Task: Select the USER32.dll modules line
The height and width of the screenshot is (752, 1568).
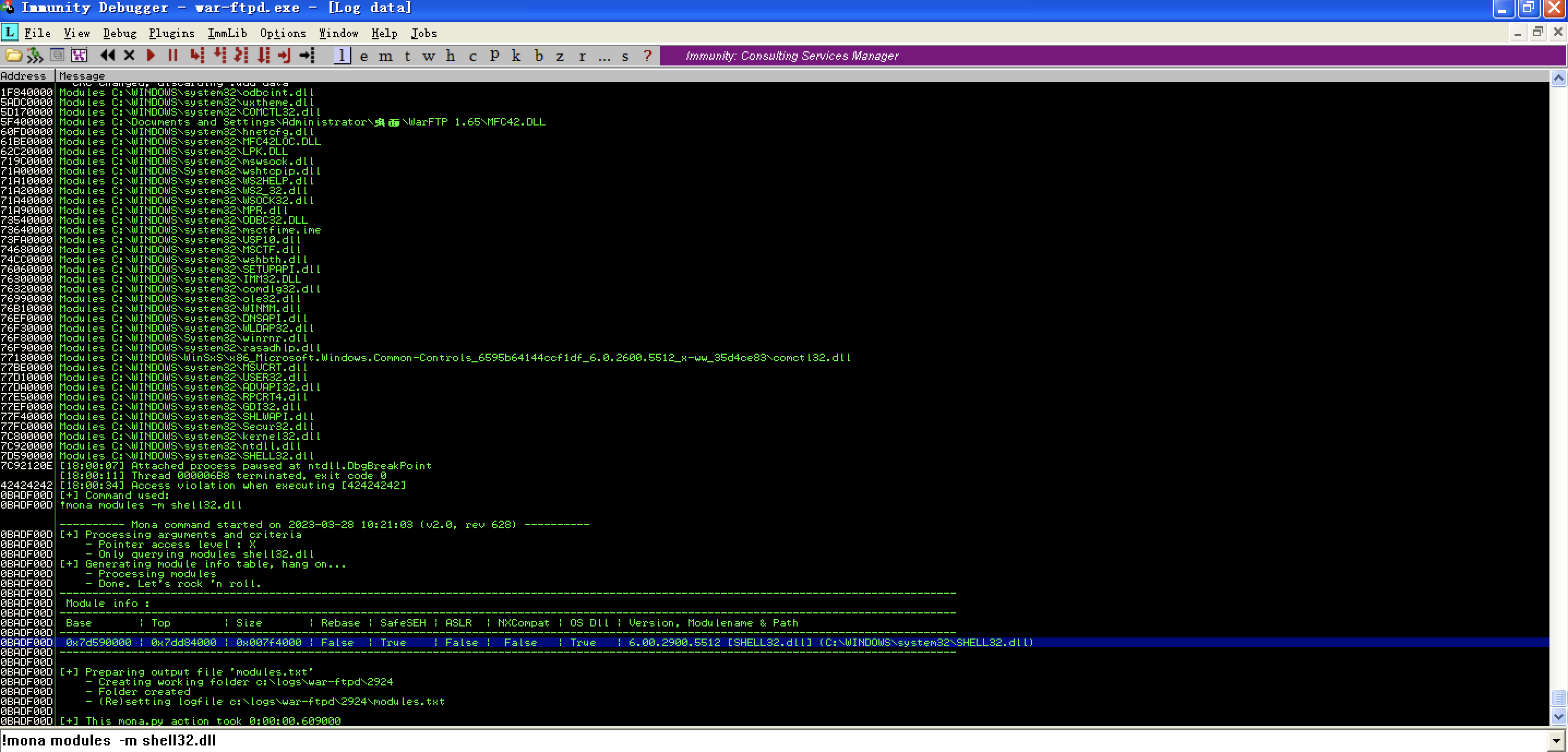Action: (x=183, y=377)
